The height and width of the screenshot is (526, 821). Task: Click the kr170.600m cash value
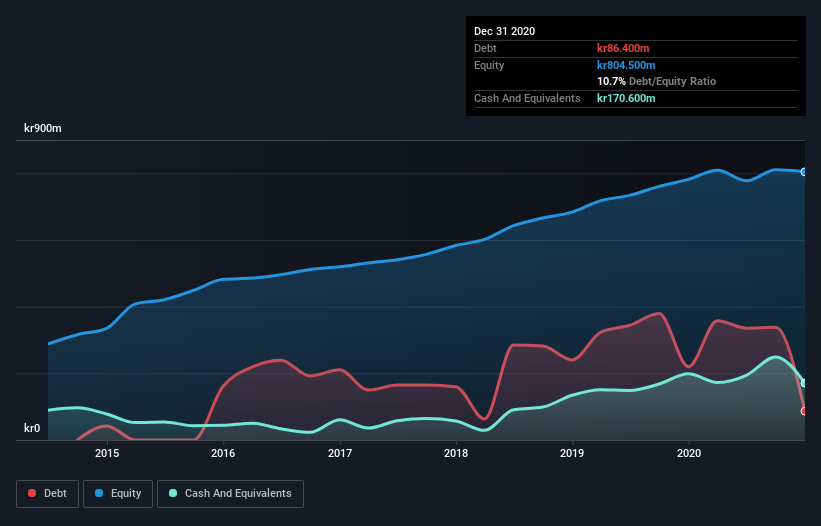point(626,98)
